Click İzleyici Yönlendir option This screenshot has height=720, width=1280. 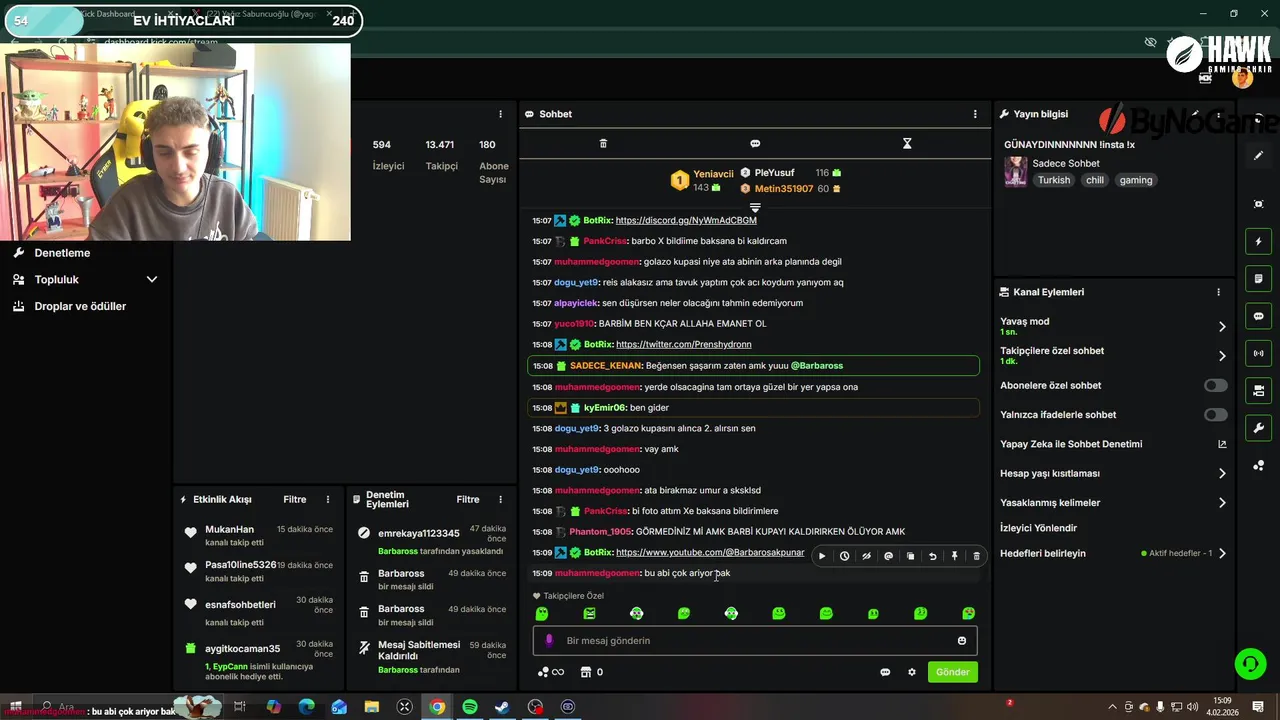(x=1038, y=528)
